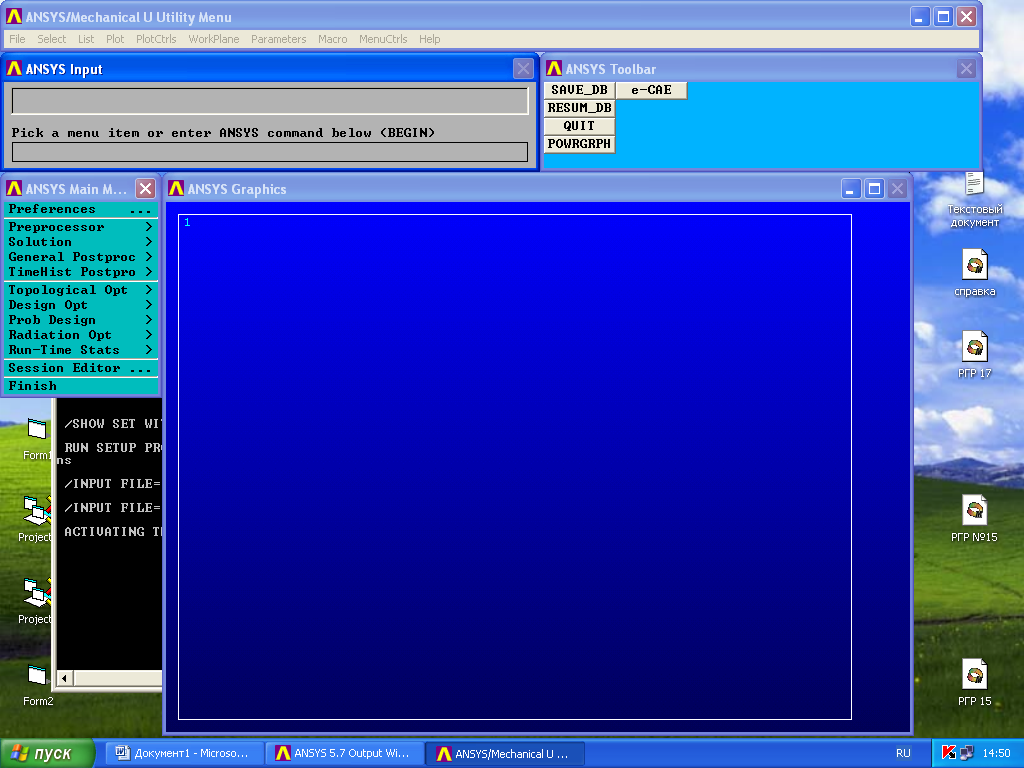Click the ANSYS logo in Graphics title bar
1024x768 pixels.
[x=176, y=189]
